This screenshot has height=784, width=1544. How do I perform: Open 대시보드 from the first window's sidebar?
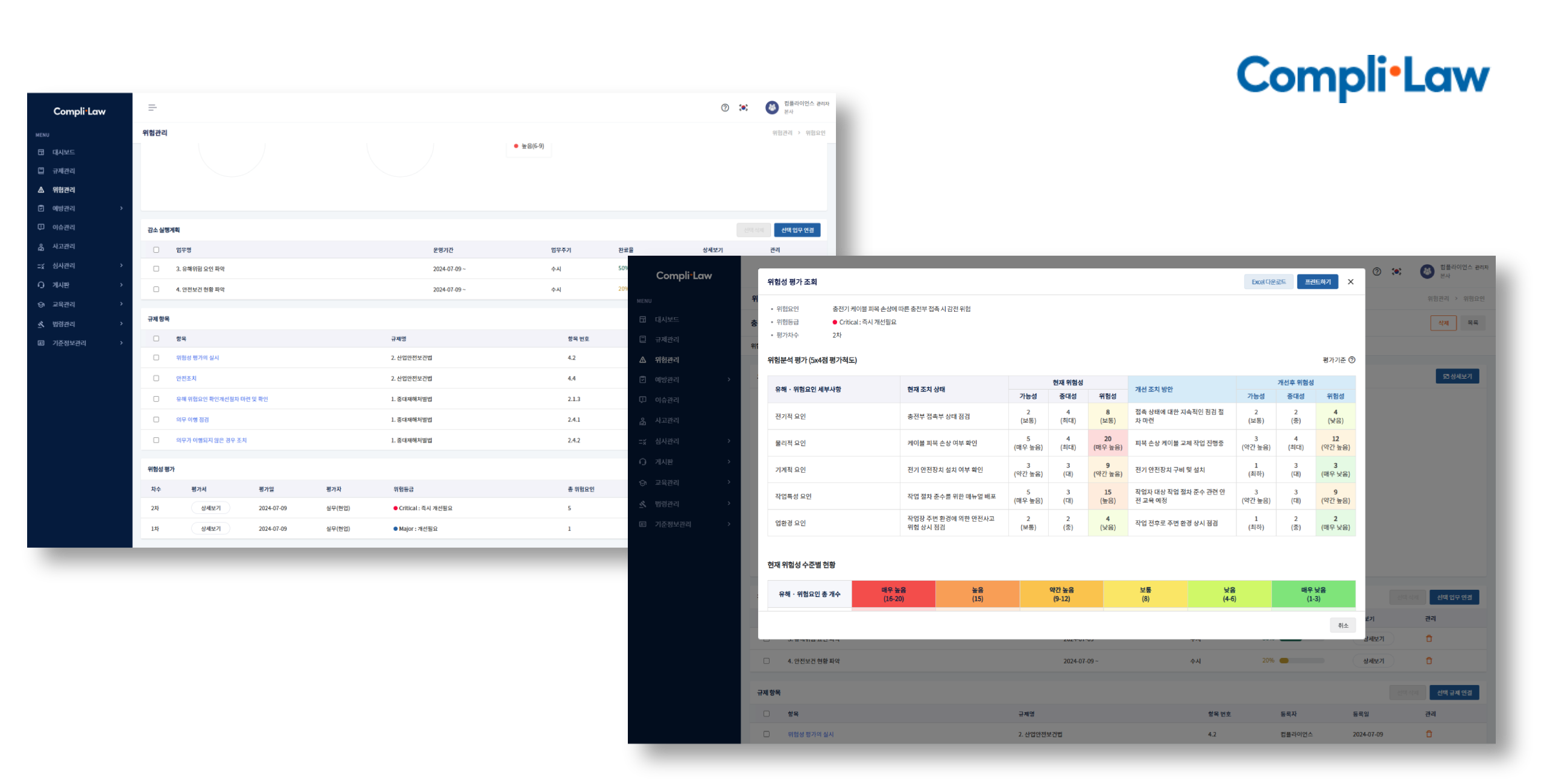(x=63, y=152)
